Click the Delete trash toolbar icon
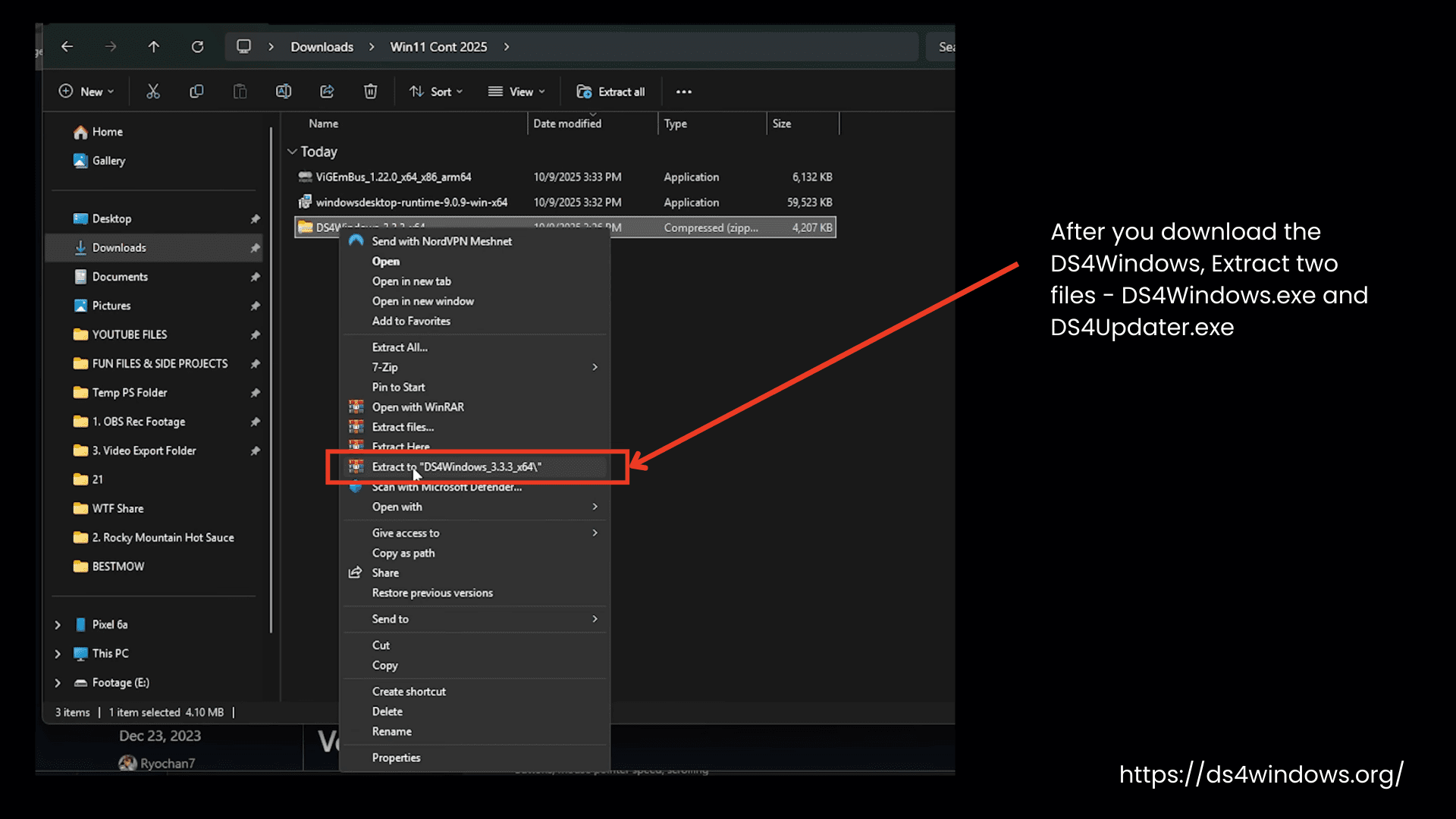The image size is (1456, 819). [x=370, y=92]
